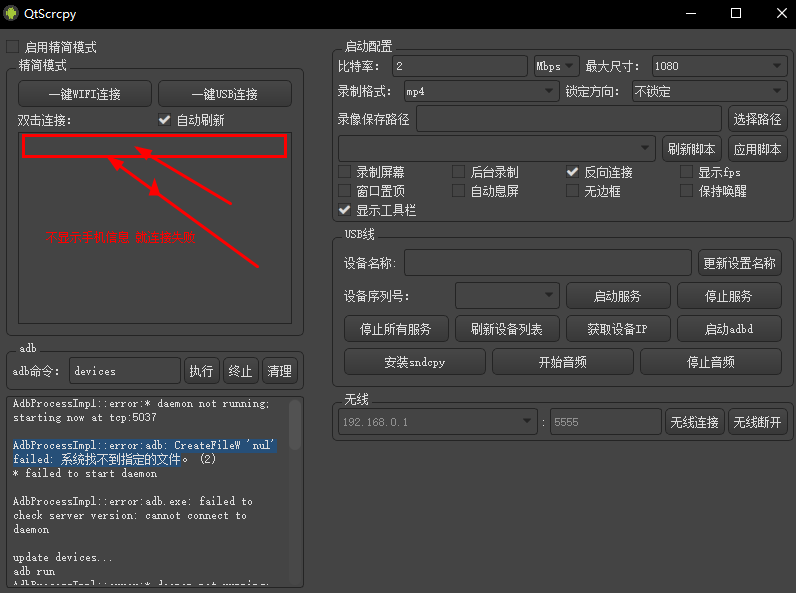Screen dimensions: 796x593
Task: Expand the 设备序列号 dropdown
Action: (x=506, y=296)
